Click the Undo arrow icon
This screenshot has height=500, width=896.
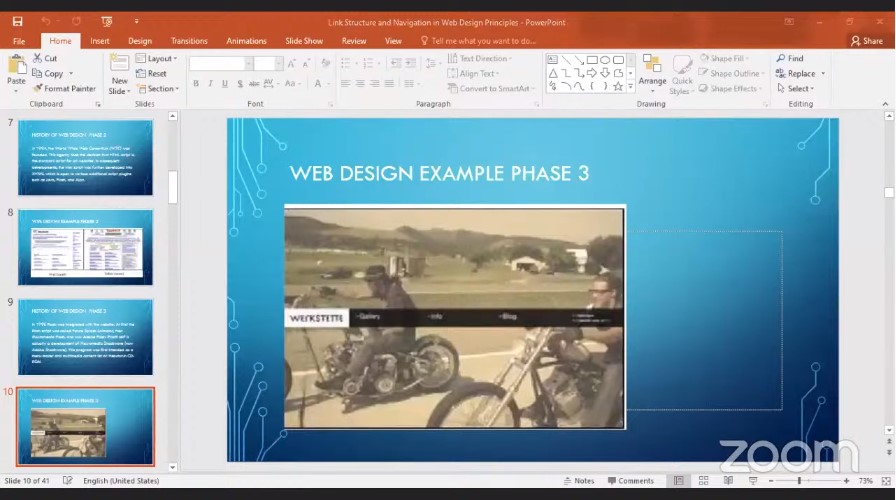pos(46,22)
